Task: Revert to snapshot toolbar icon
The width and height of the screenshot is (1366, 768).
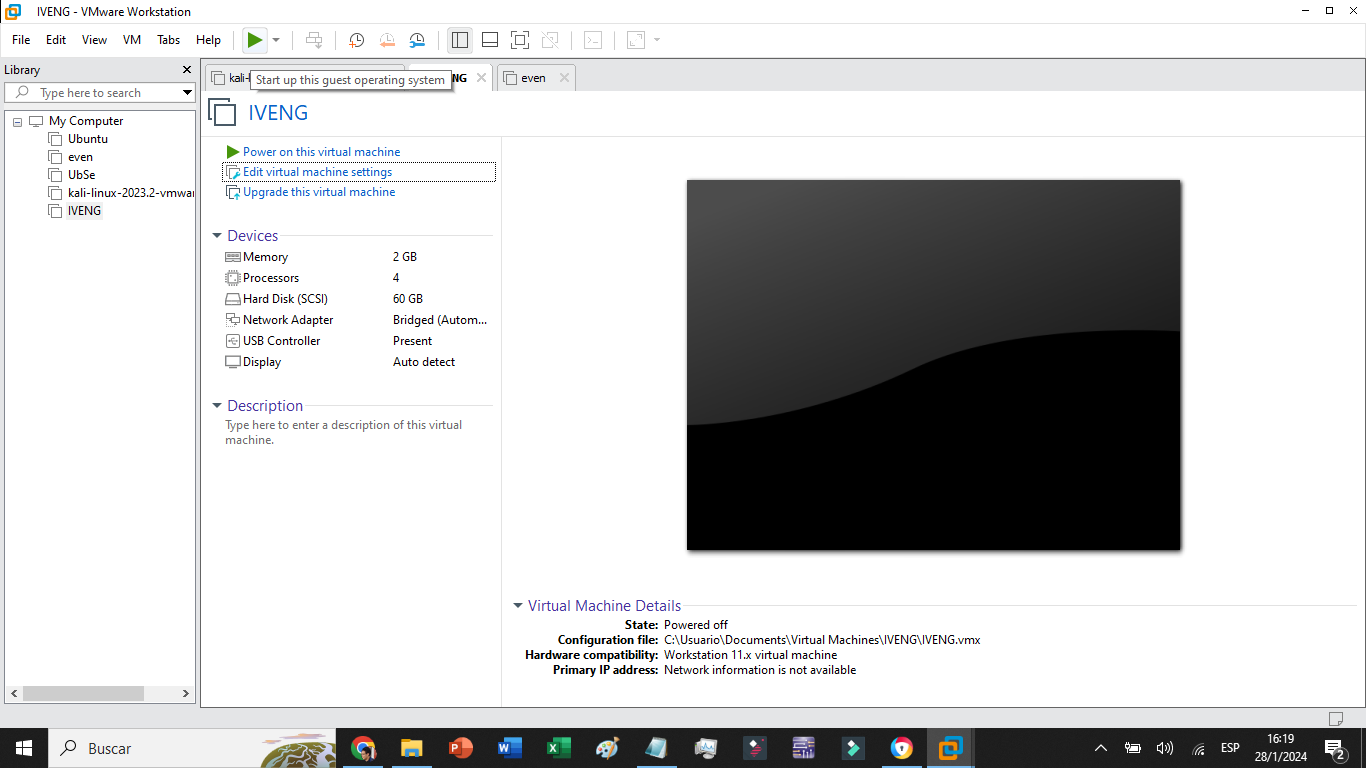Action: (387, 40)
